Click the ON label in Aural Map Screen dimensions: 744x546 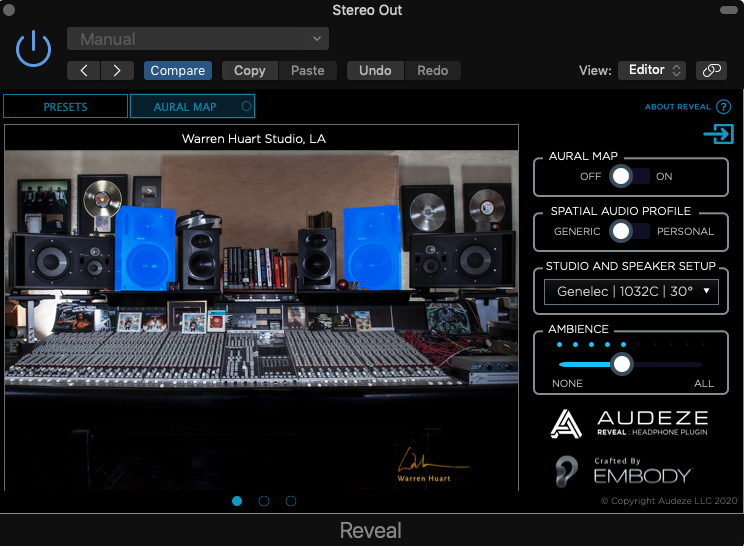(x=664, y=176)
